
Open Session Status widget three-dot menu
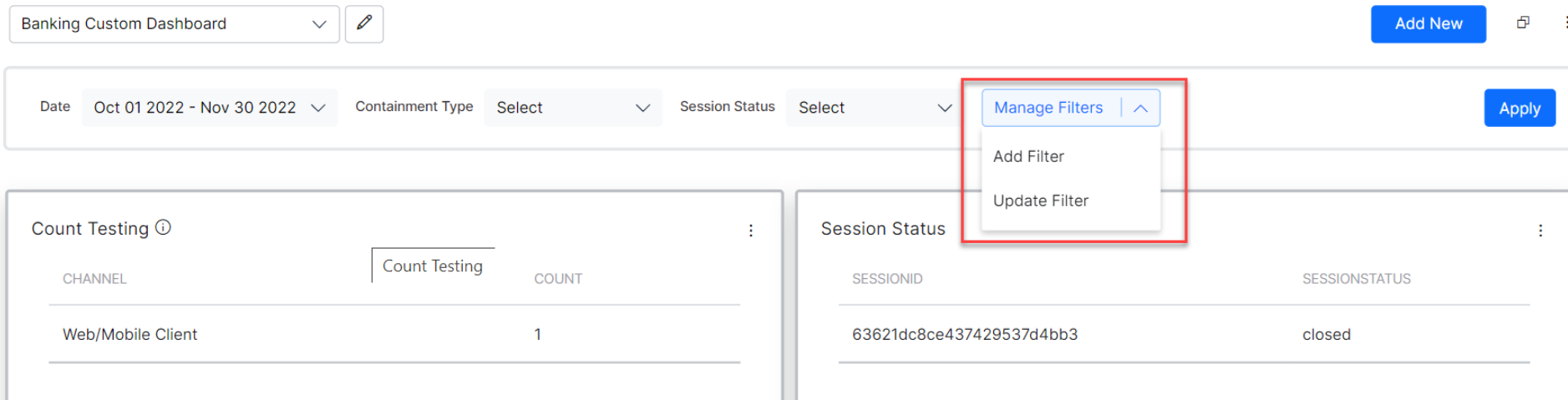(x=1540, y=230)
